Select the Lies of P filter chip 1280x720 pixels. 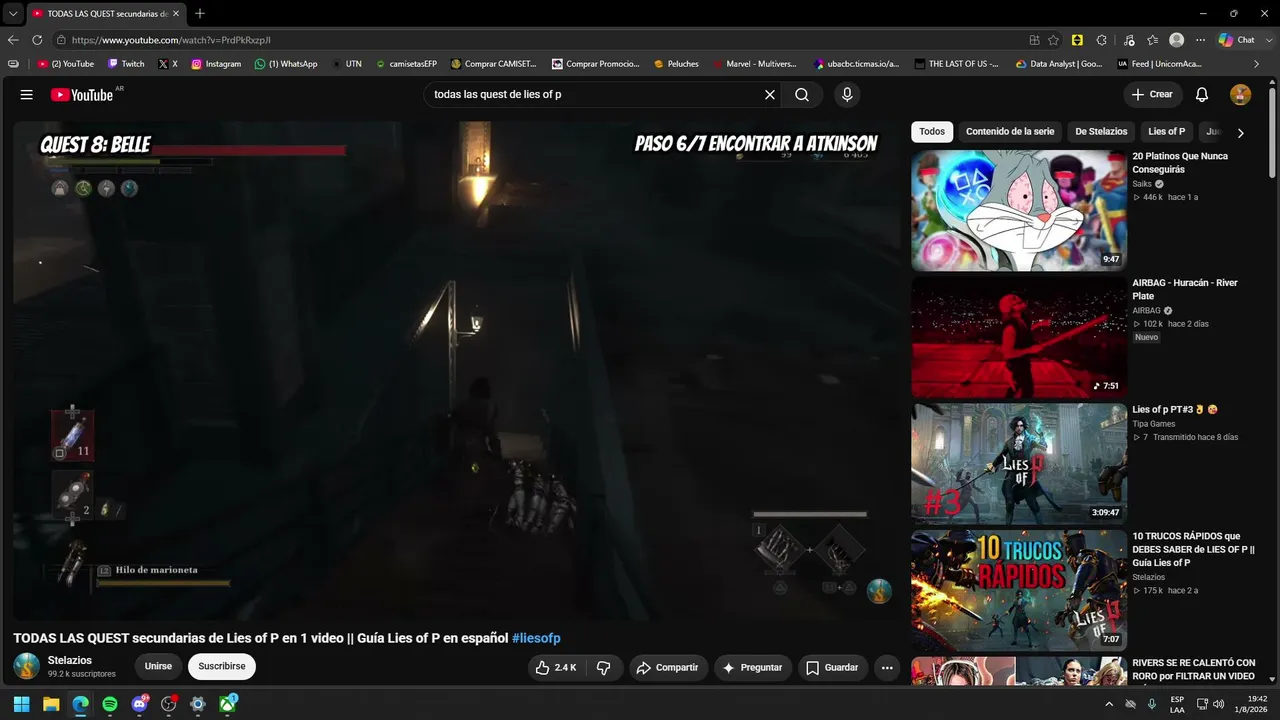pos(1167,132)
